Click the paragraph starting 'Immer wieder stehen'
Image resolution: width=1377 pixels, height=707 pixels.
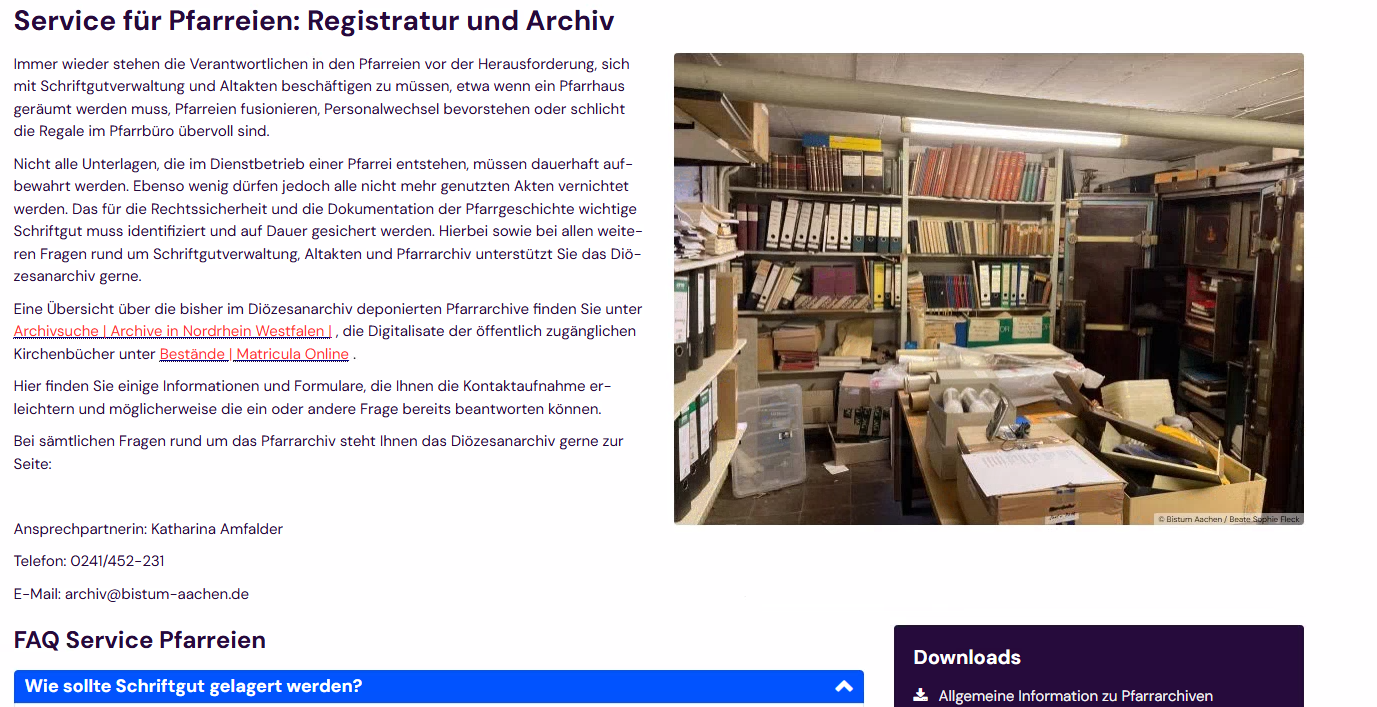(x=322, y=97)
